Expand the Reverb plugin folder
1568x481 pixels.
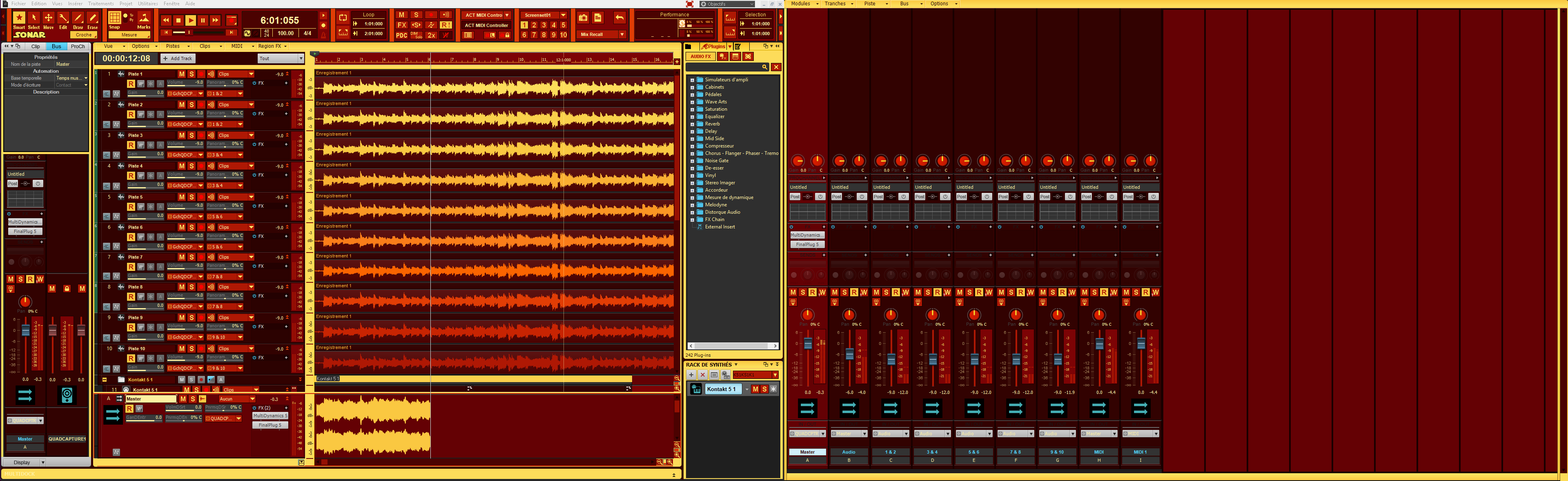(693, 123)
